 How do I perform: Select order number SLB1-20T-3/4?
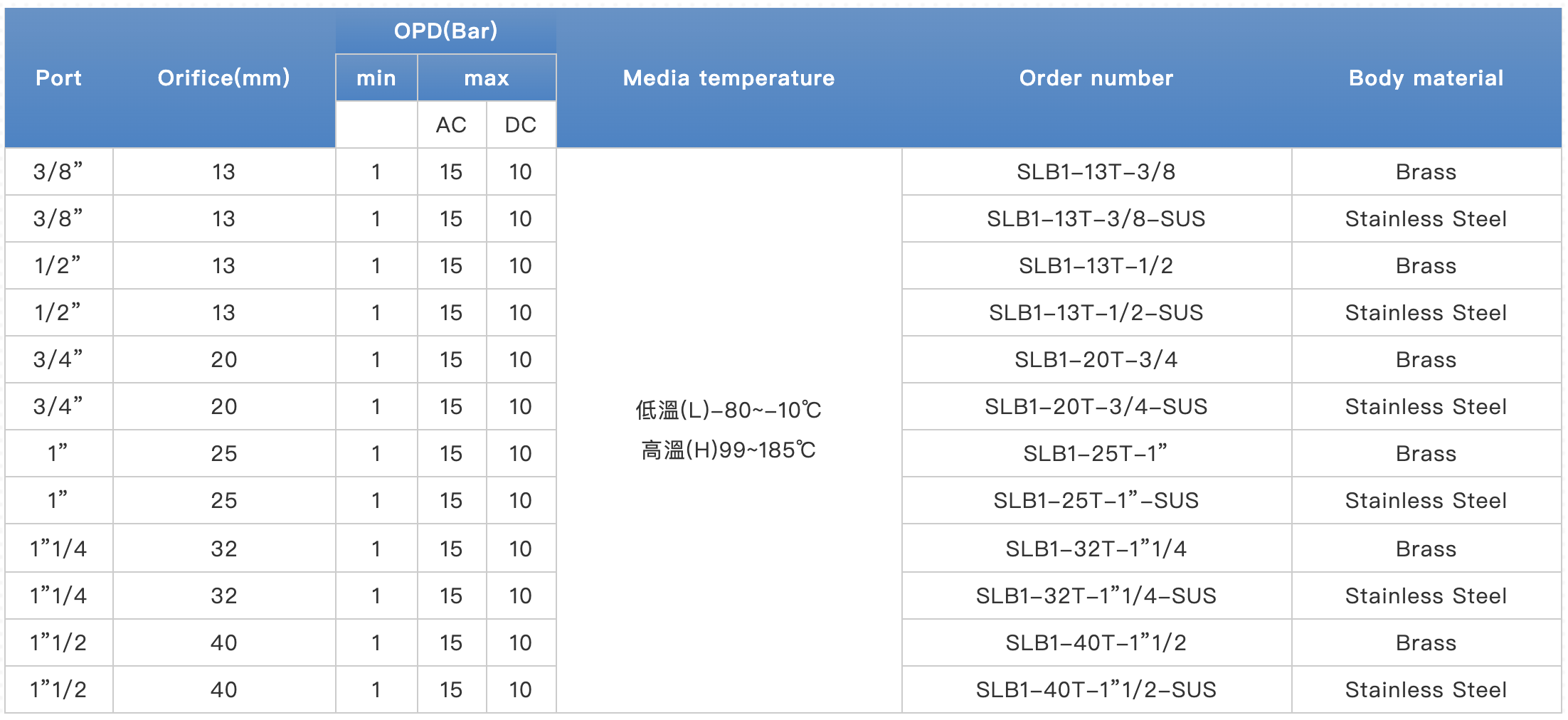click(1096, 360)
